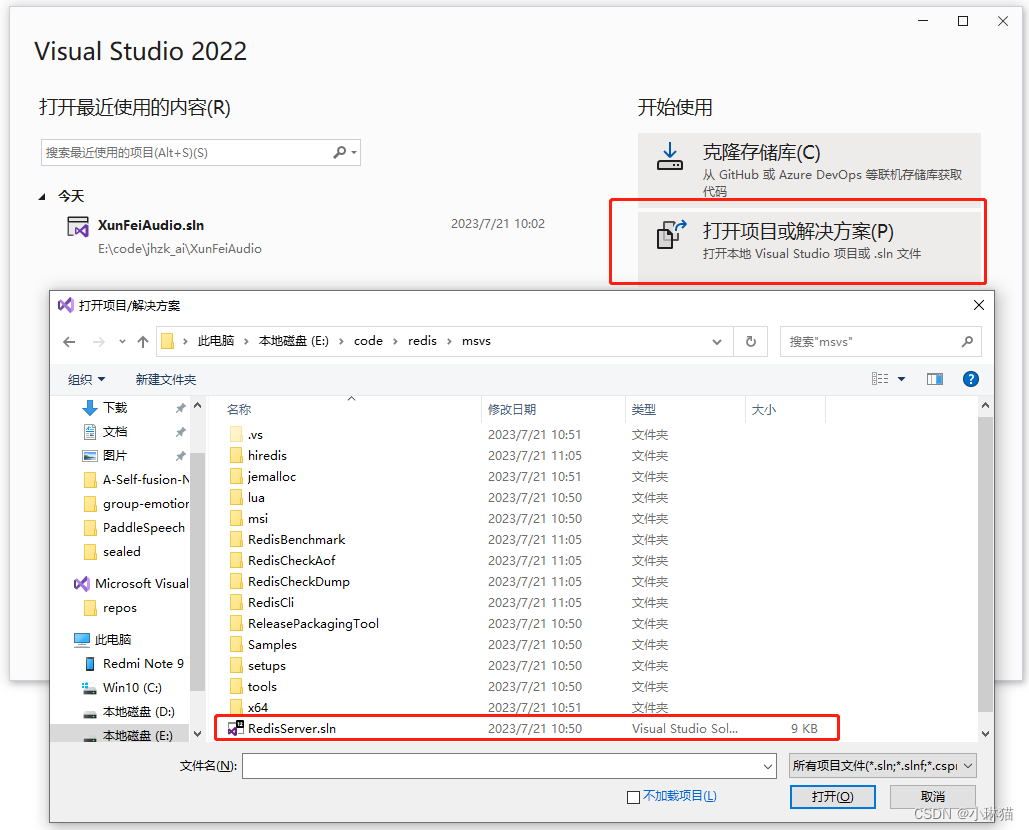Click the search magnifier in recent projects box
This screenshot has width=1029, height=830.
pos(339,152)
